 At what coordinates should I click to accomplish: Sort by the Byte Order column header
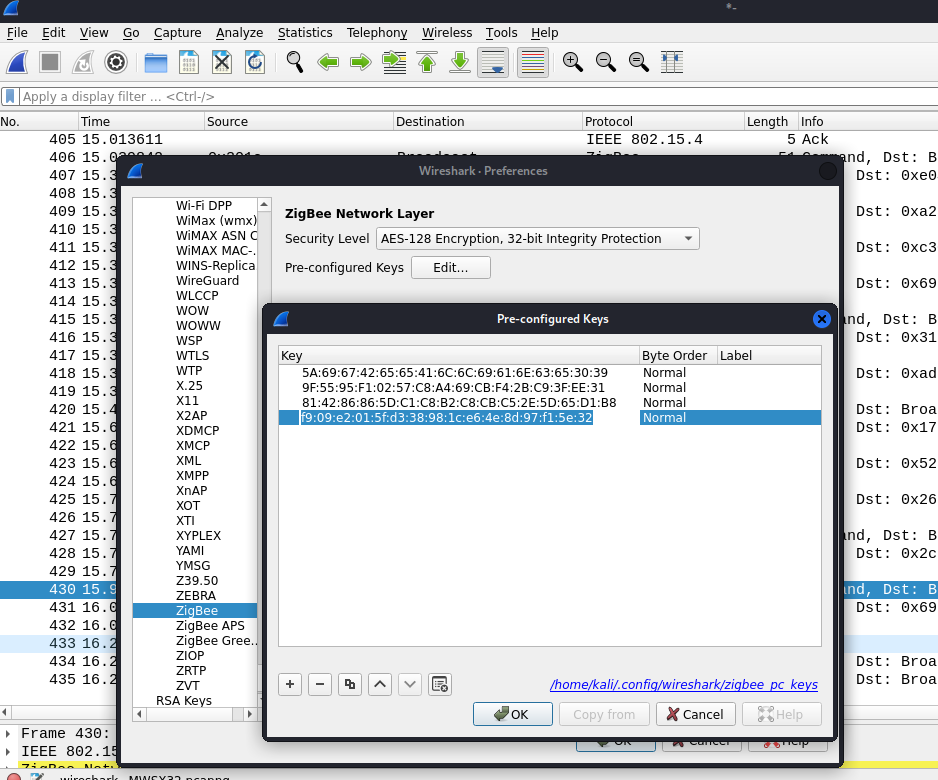click(x=678, y=355)
